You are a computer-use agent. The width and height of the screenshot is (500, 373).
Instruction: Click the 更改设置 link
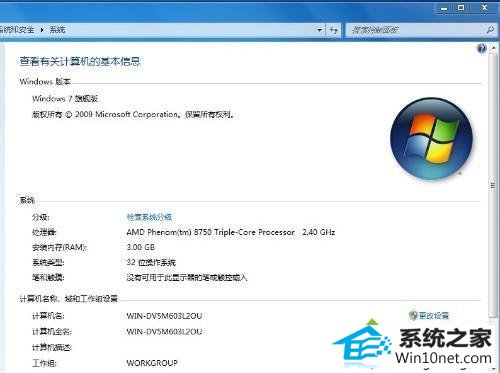pyautogui.click(x=434, y=315)
